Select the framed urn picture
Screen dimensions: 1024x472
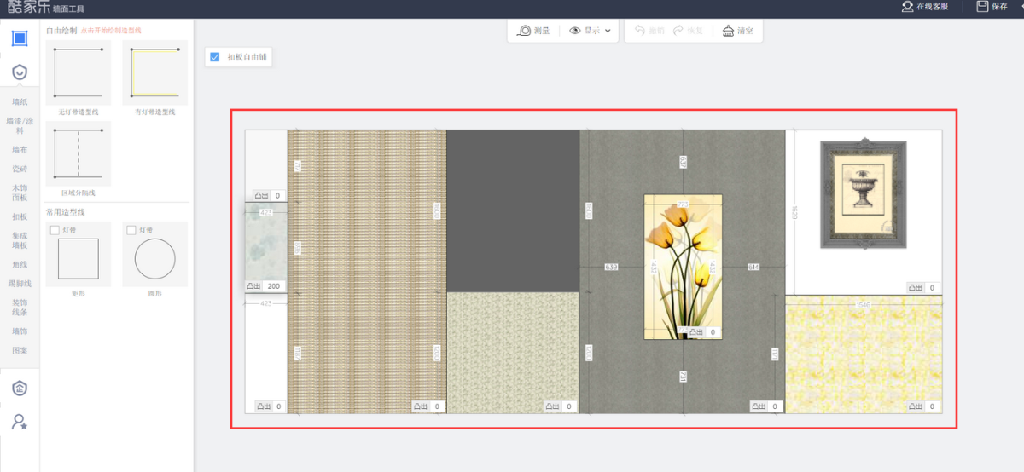point(863,194)
